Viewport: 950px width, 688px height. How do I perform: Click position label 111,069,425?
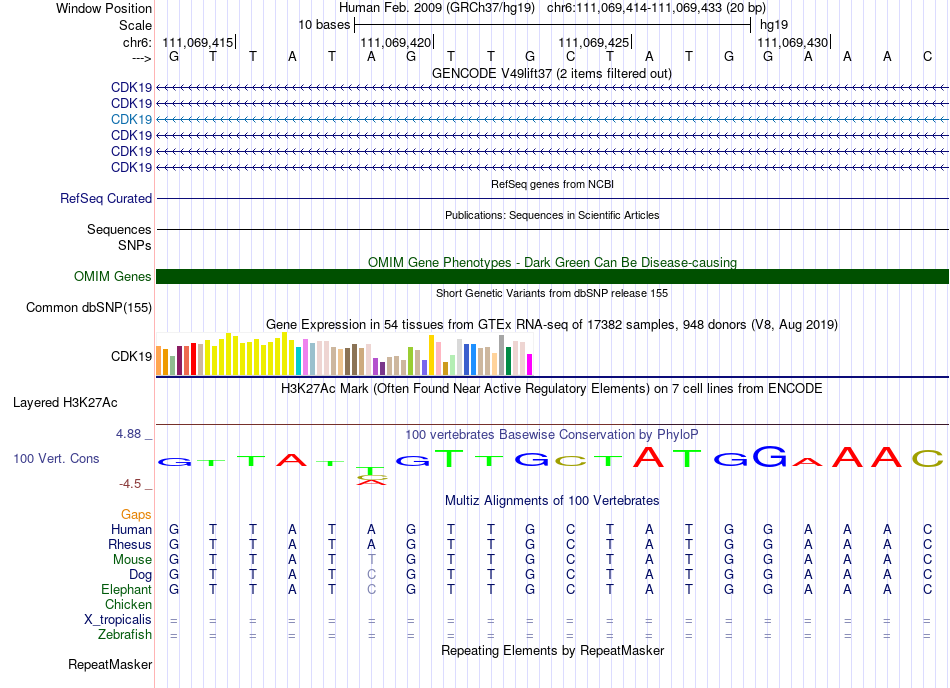[x=594, y=42]
